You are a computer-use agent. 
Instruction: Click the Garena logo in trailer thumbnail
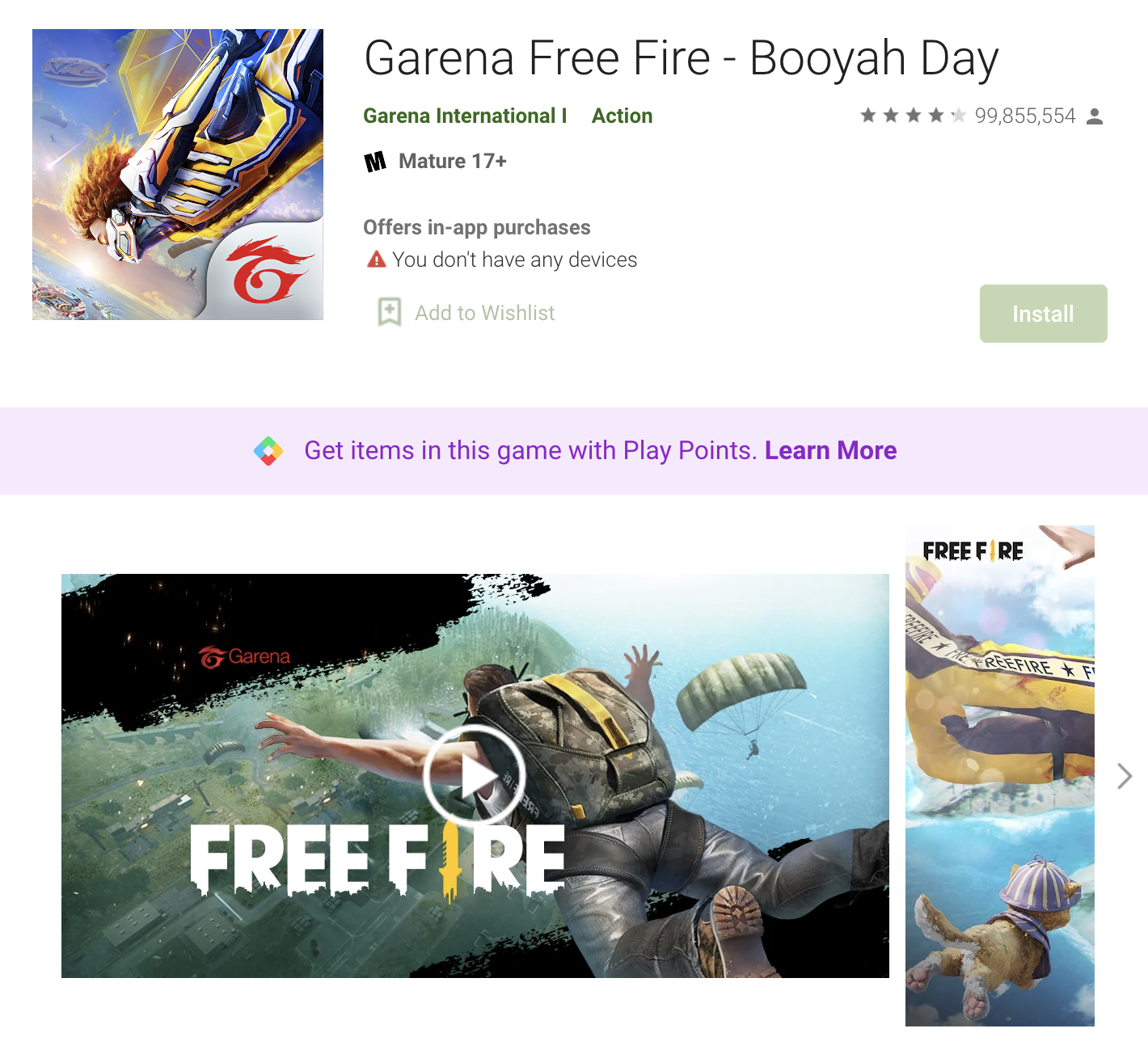point(244,657)
